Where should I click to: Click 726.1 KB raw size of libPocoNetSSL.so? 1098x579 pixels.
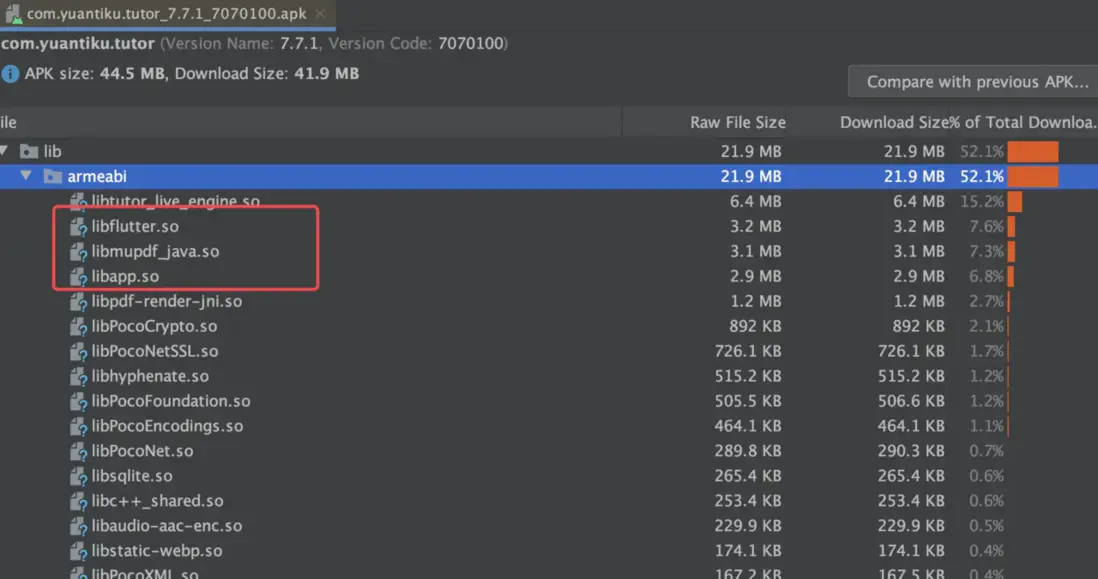click(748, 351)
